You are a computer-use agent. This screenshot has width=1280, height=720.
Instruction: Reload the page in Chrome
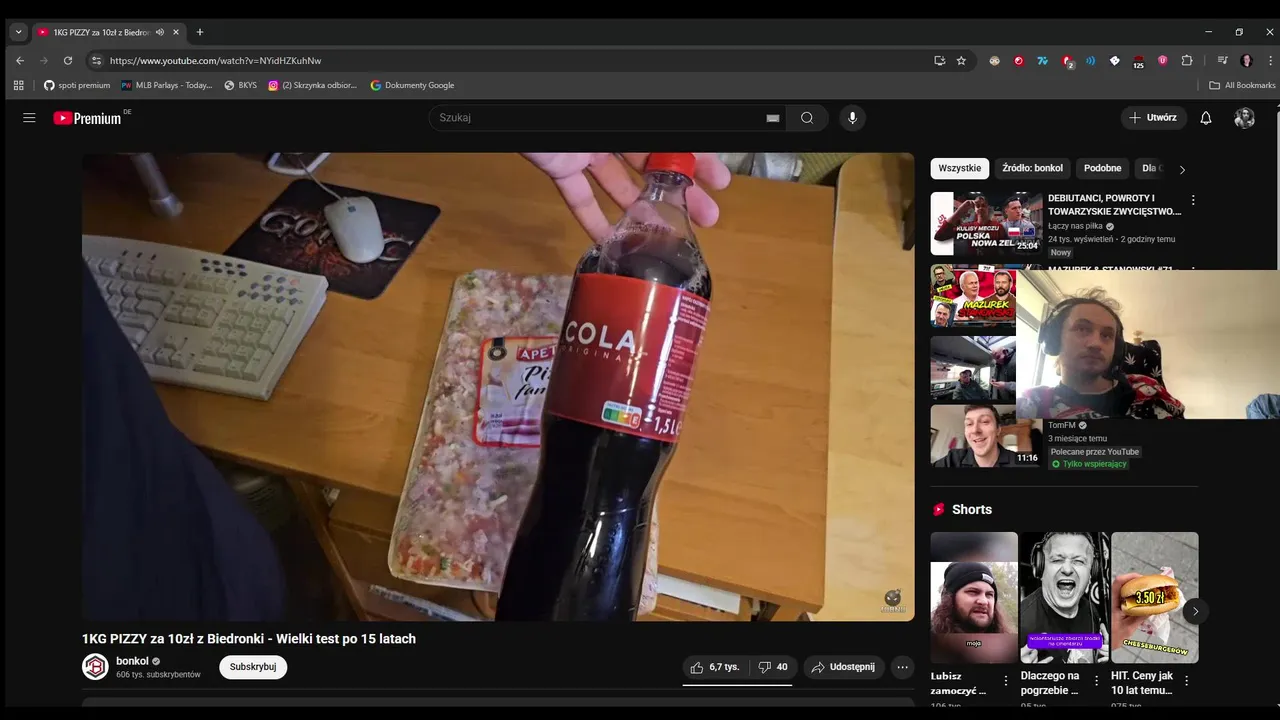(x=68, y=60)
